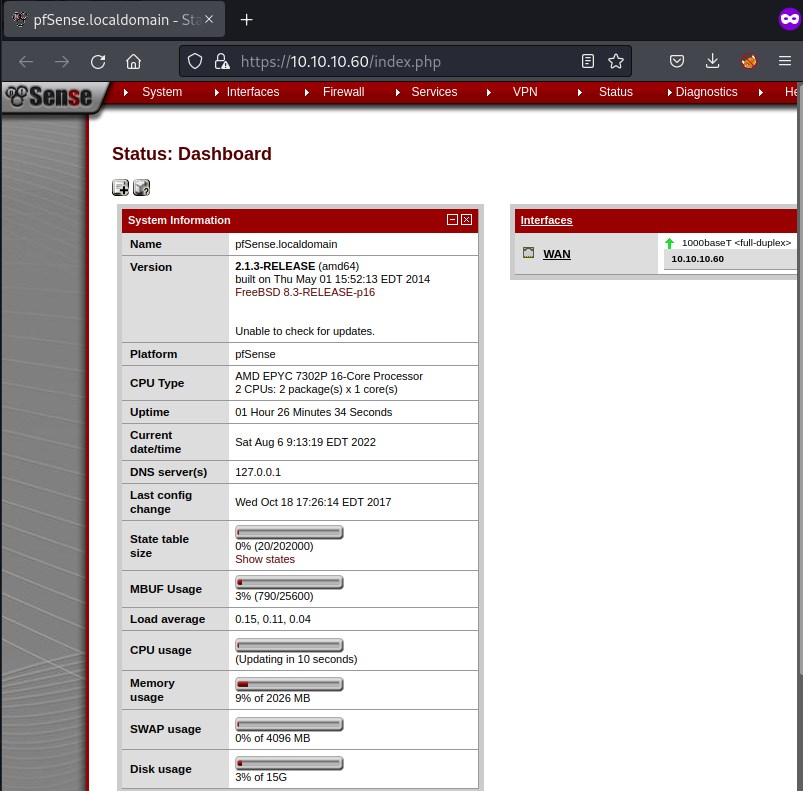The width and height of the screenshot is (803, 791).
Task: Click the Show states link
Action: pos(265,560)
